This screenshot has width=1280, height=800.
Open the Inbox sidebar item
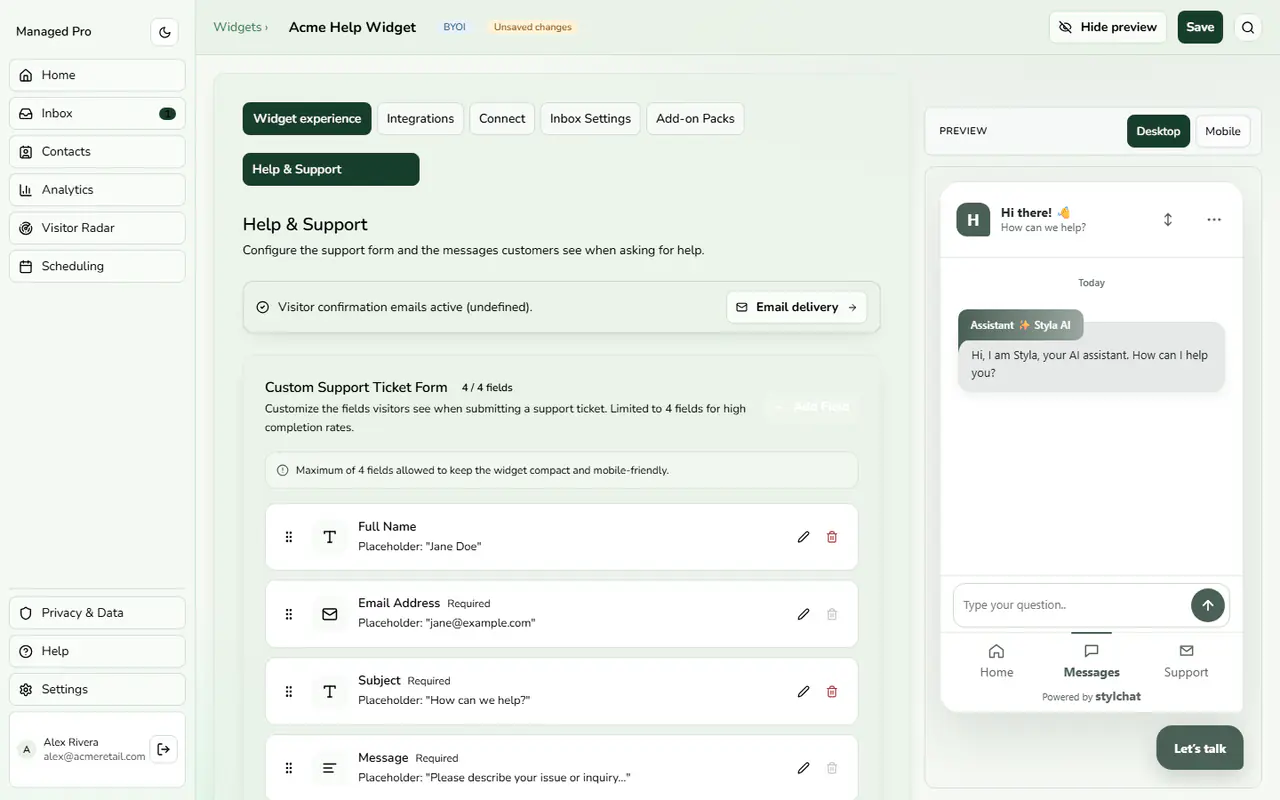97,113
